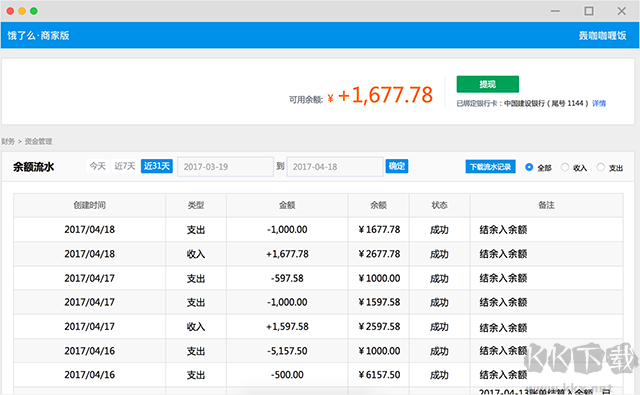Click the 状态 column header
This screenshot has height=395, width=640.
pos(439,205)
